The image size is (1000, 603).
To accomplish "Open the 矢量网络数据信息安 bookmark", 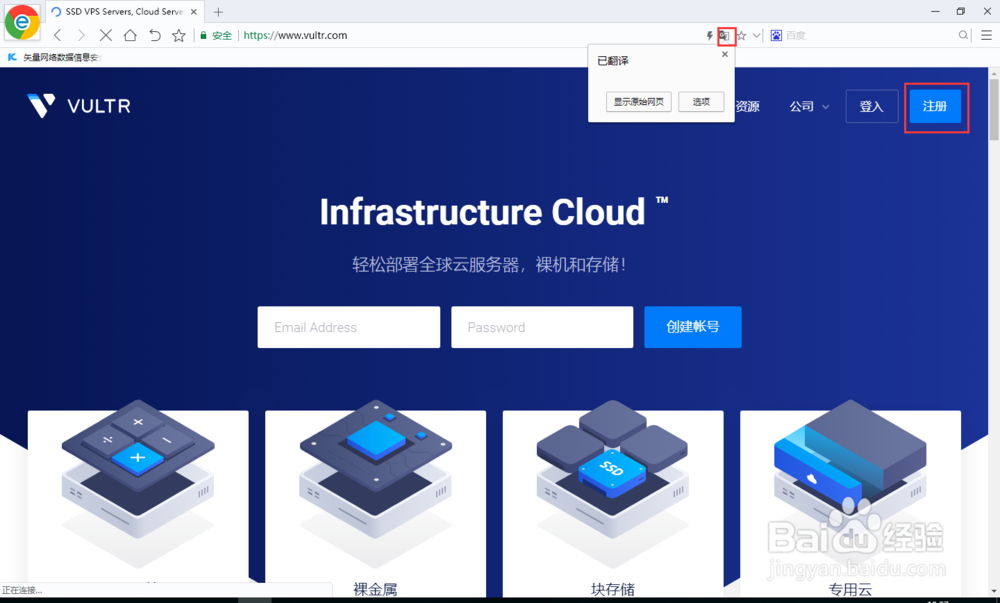I will (x=54, y=57).
